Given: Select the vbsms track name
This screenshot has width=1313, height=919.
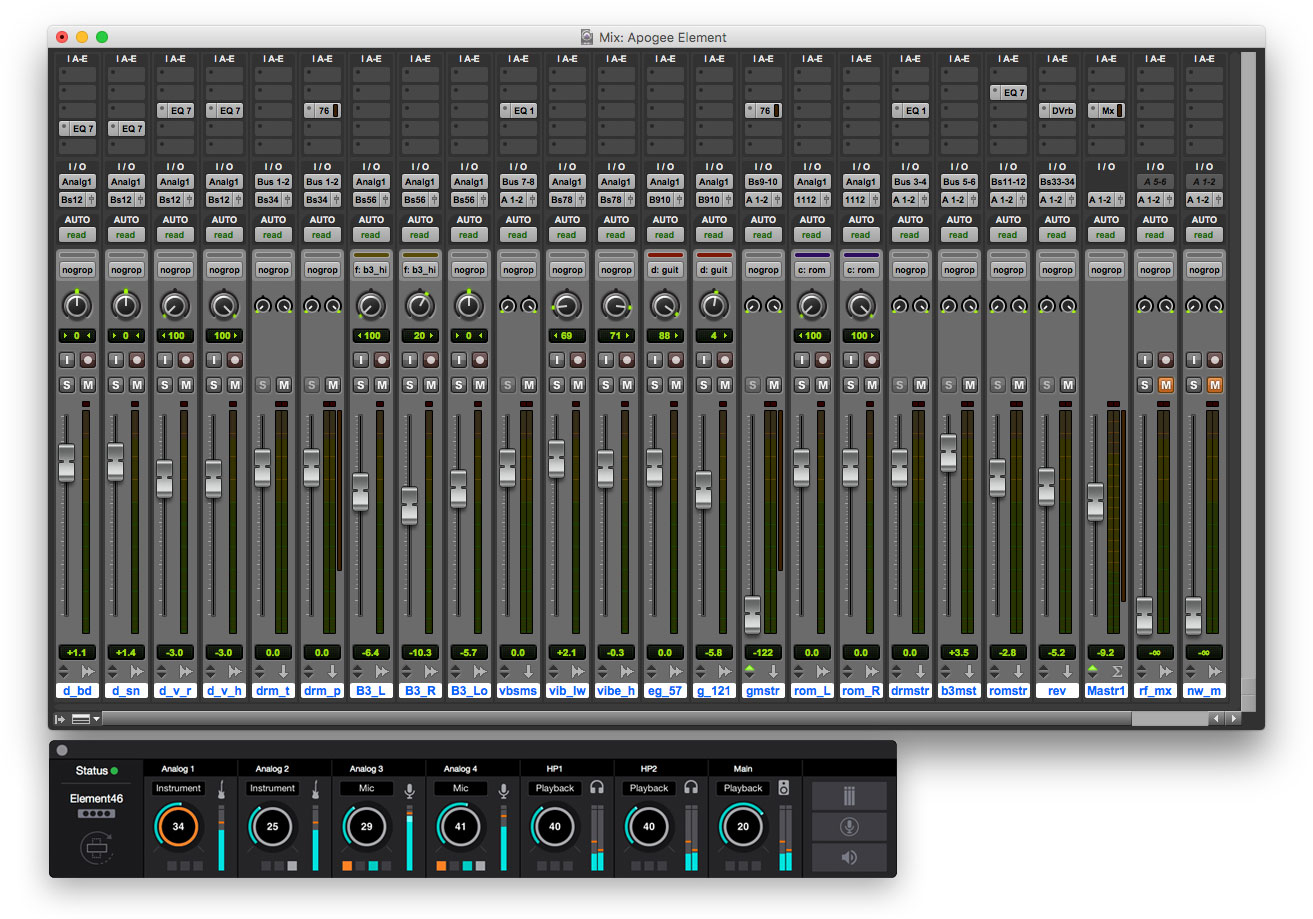Looking at the screenshot, I should [x=518, y=690].
